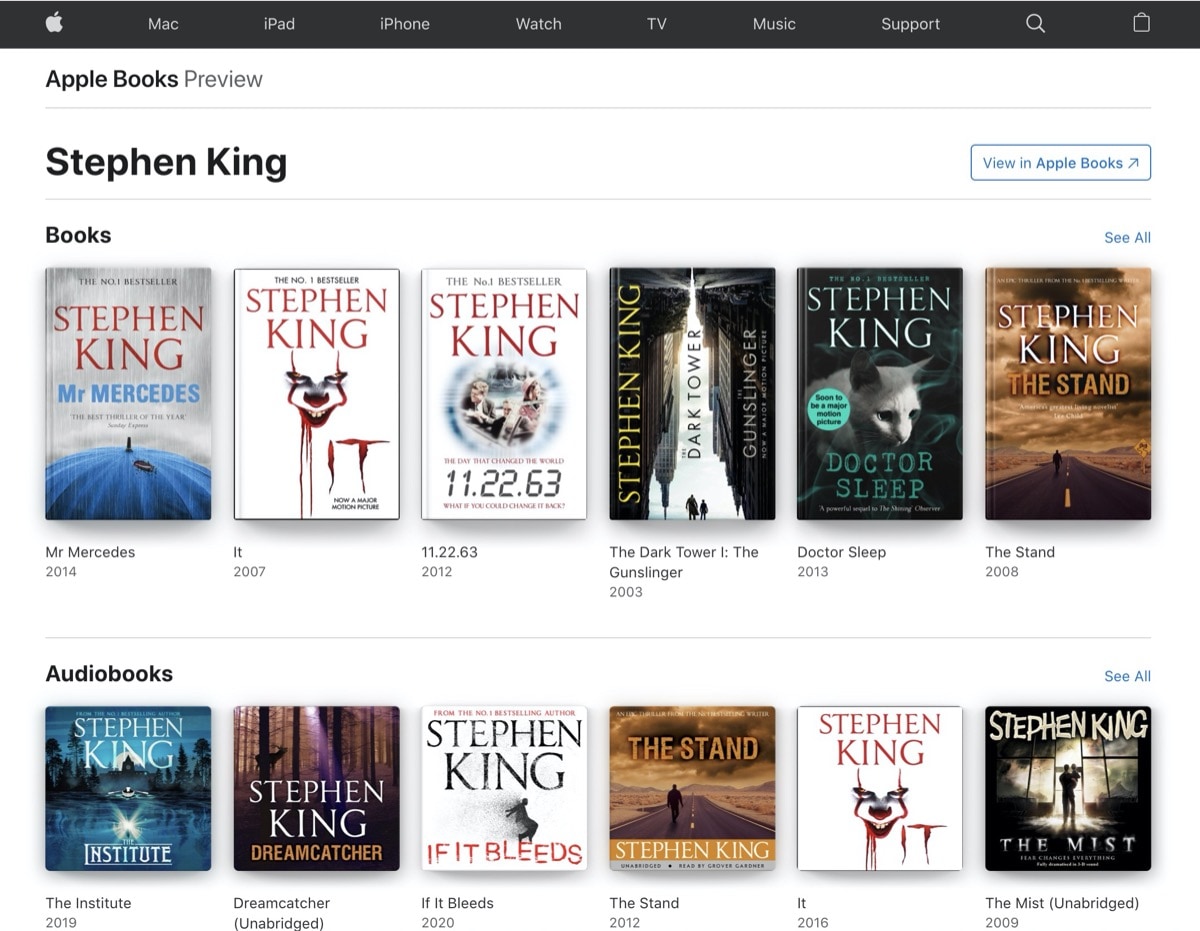
Task: Open the Mr Mercedes book cover
Action: coord(128,394)
